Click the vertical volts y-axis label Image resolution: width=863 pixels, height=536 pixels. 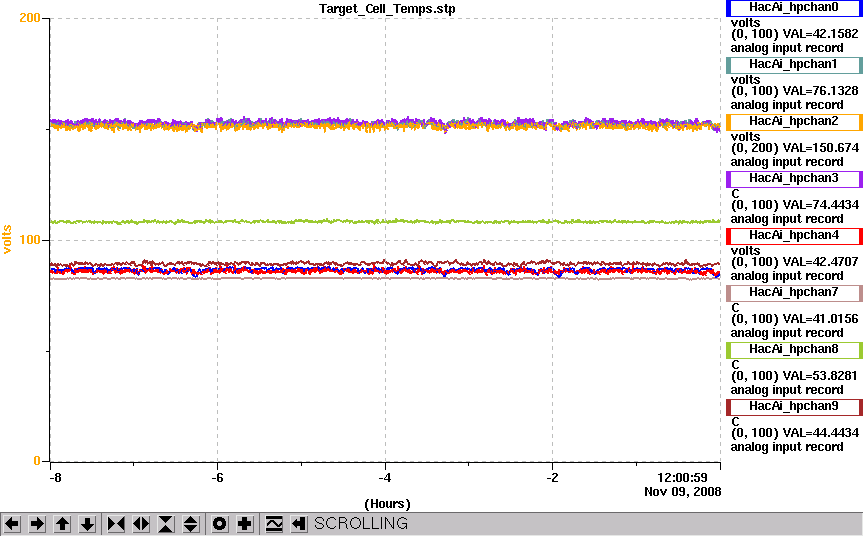pos(7,239)
